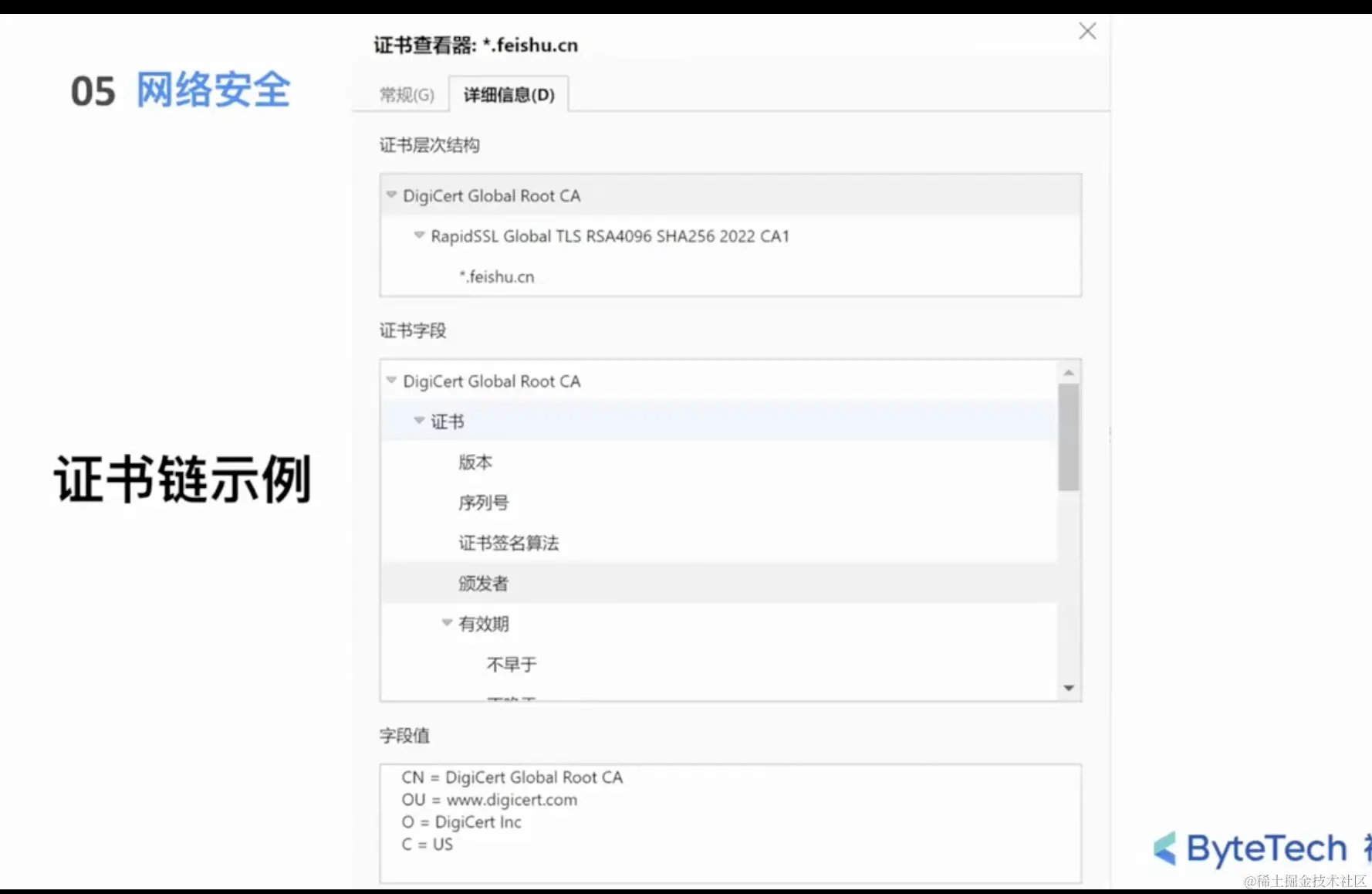Click the 字段值 section label

[x=404, y=736]
